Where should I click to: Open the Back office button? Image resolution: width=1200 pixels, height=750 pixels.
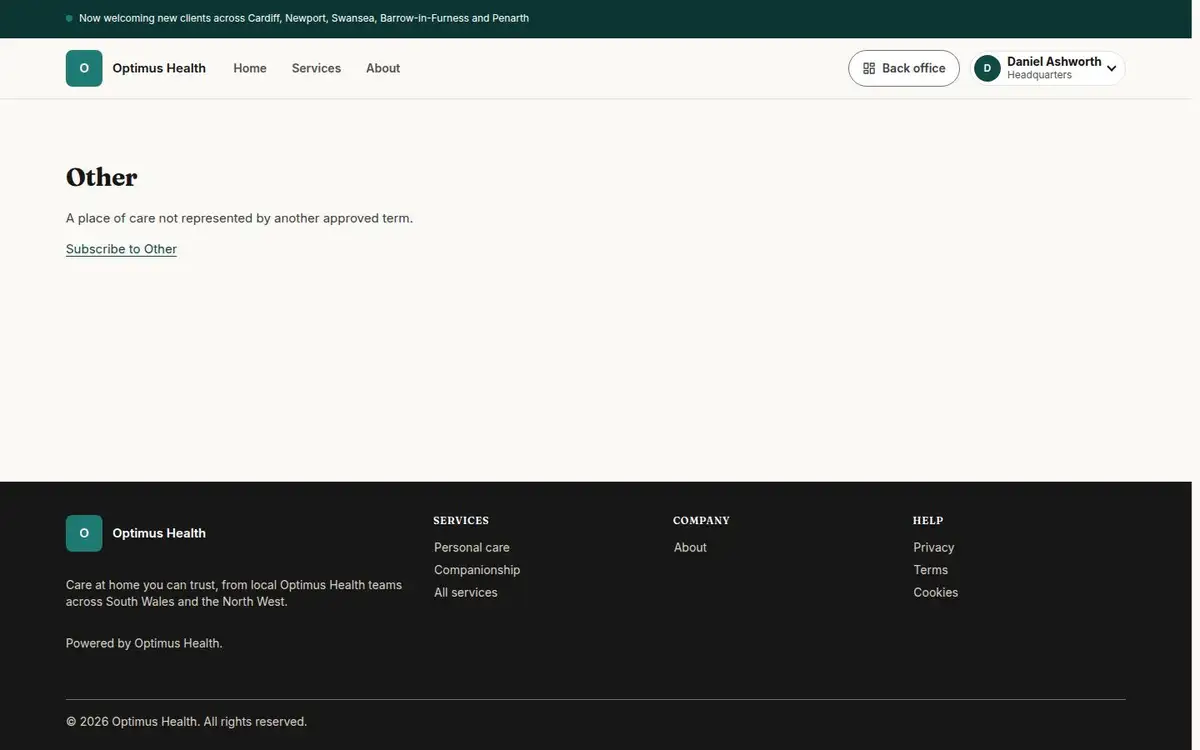[904, 68]
